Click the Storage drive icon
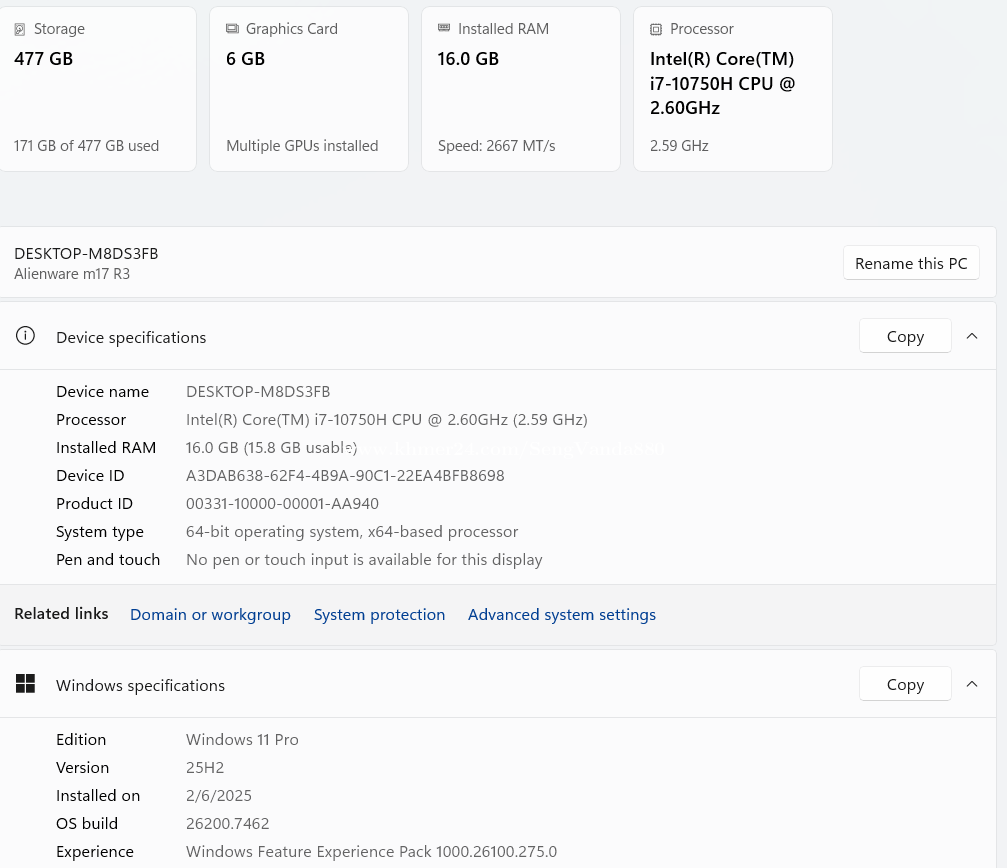Image resolution: width=1007 pixels, height=868 pixels. (20, 29)
